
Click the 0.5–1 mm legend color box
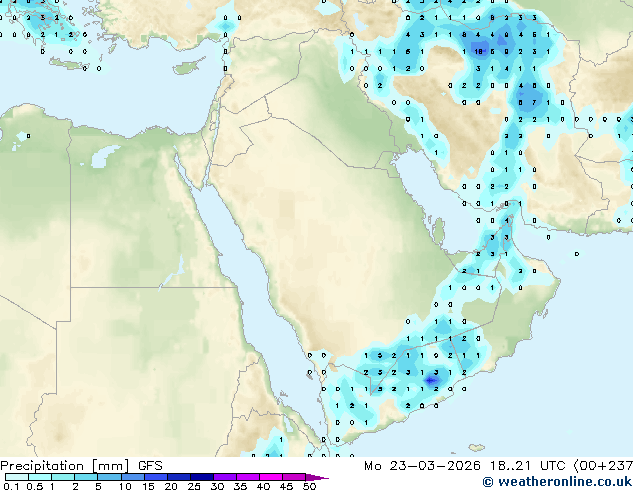(x=40, y=477)
